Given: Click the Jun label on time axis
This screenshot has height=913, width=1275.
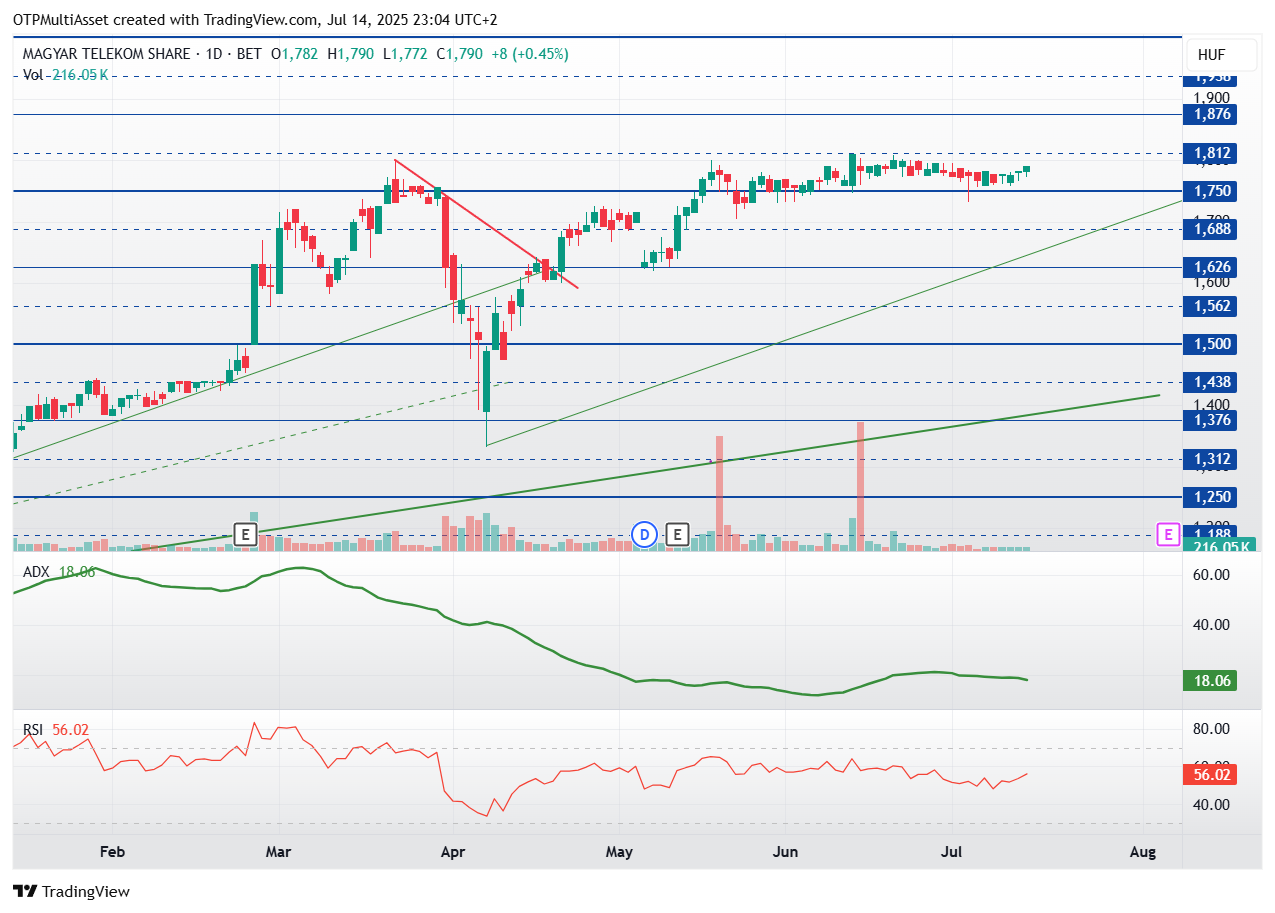Looking at the screenshot, I should [x=786, y=852].
